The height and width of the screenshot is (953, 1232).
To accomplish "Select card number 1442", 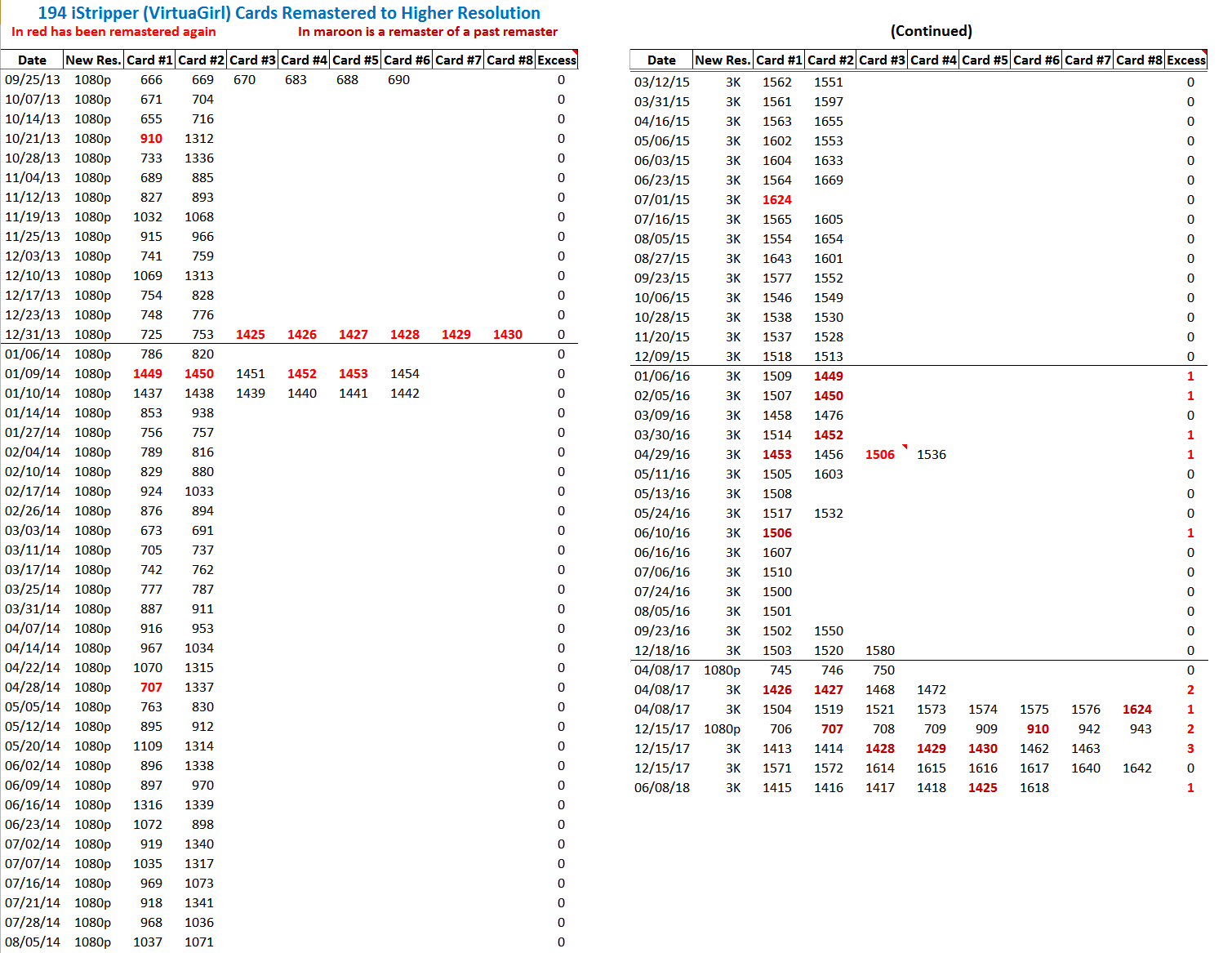I will click(x=405, y=394).
